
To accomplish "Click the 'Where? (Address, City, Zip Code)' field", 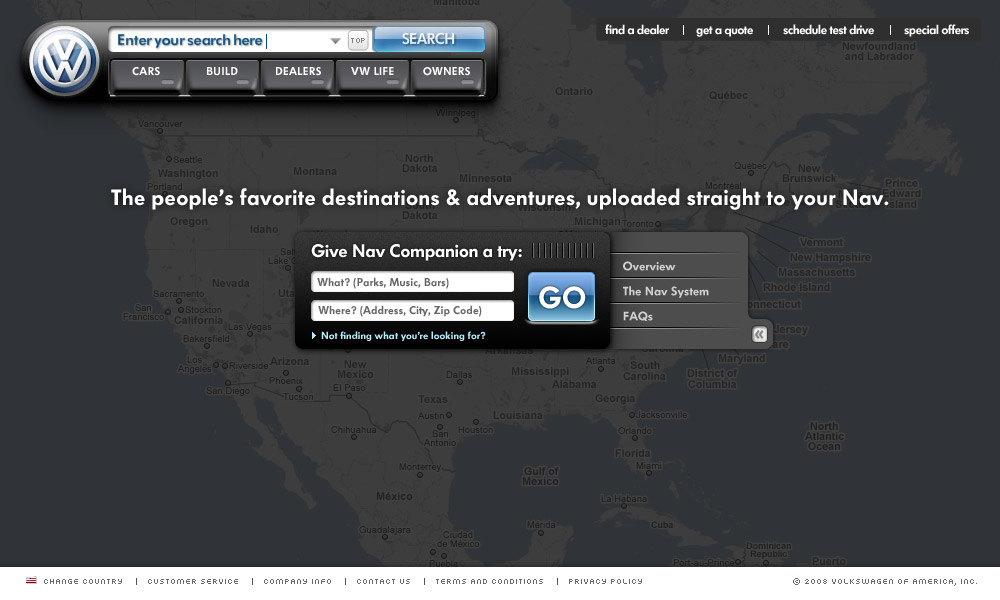I will point(412,311).
